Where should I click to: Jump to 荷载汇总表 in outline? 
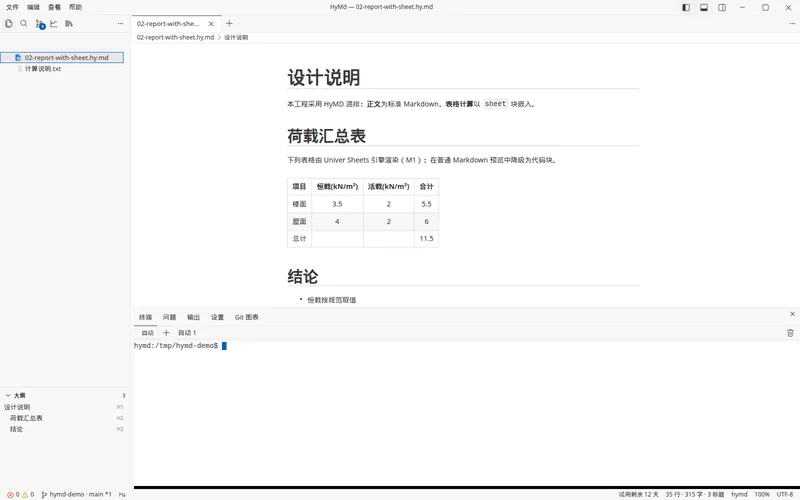click(26, 418)
